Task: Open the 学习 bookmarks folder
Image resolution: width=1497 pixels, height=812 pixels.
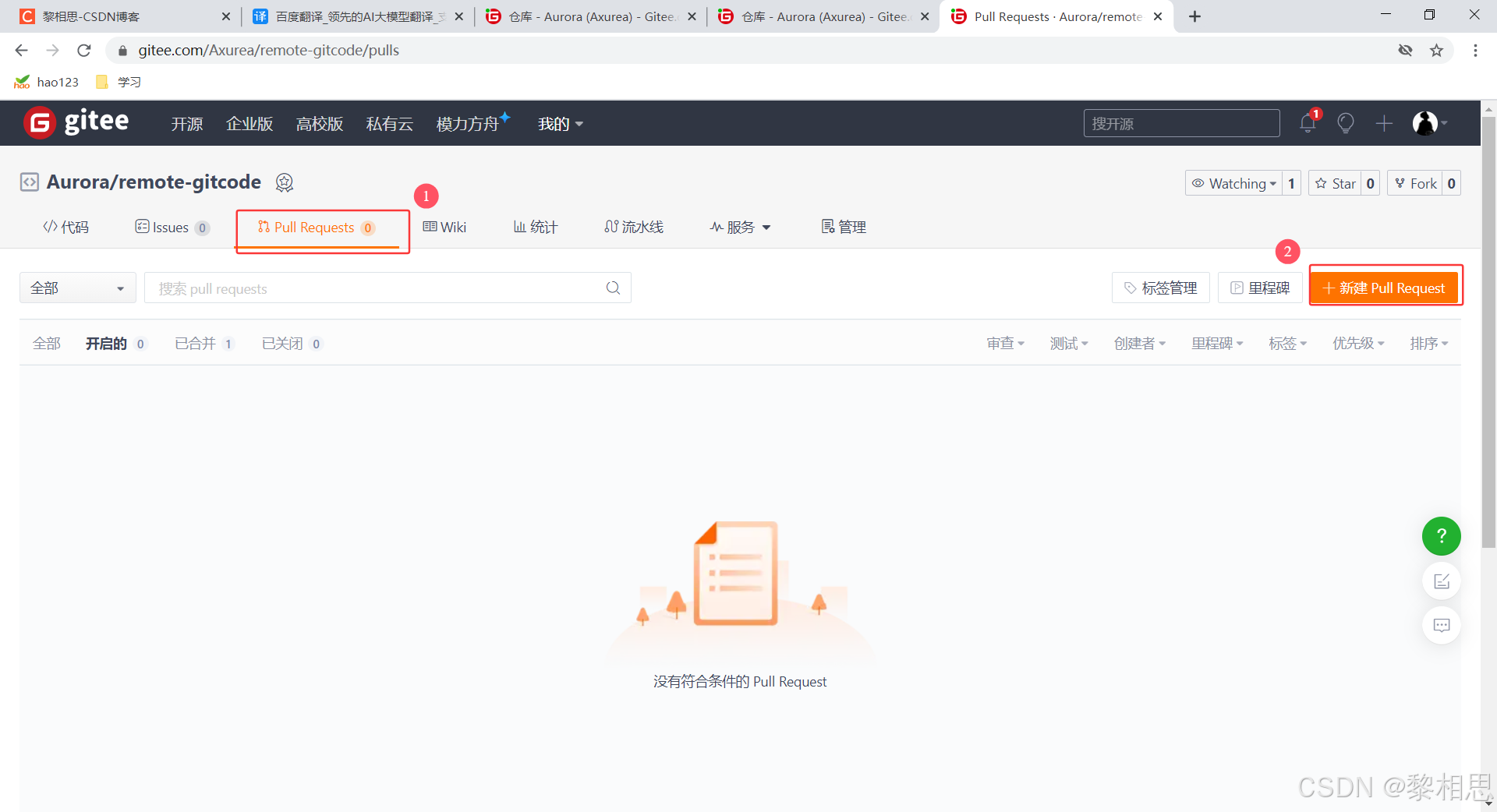Action: [x=119, y=82]
